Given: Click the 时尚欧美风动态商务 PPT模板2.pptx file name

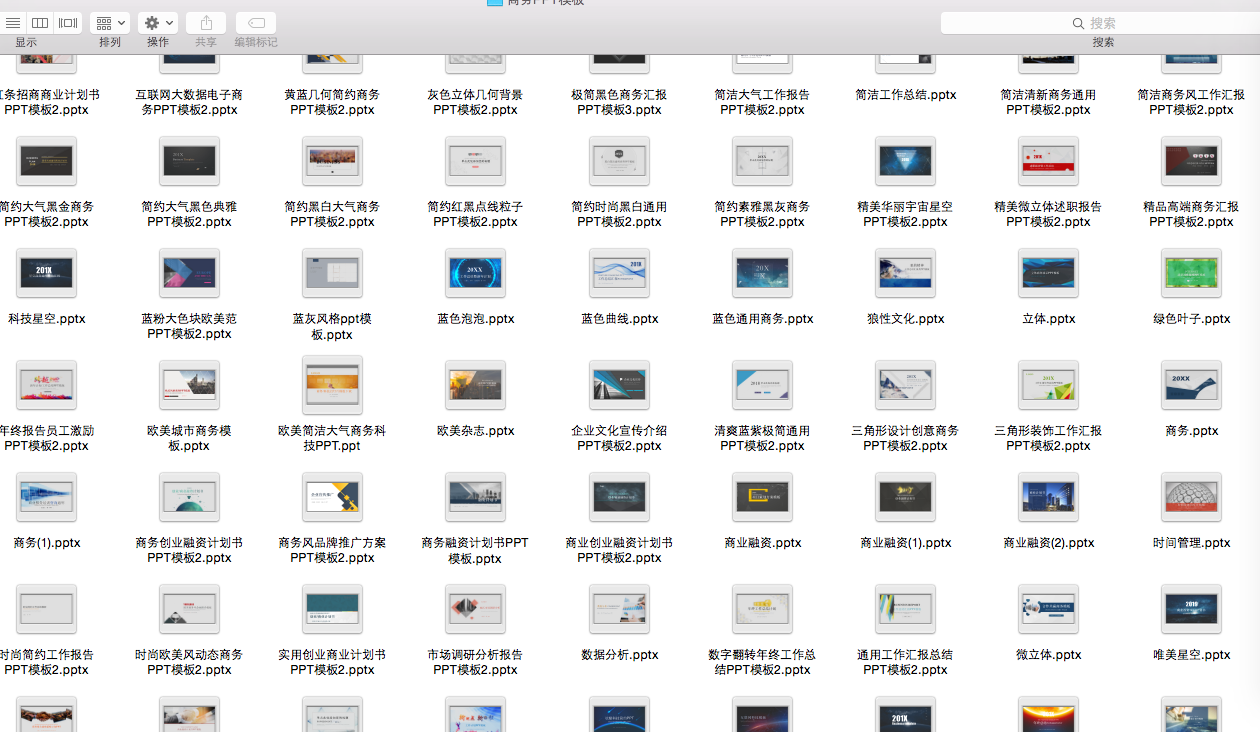Looking at the screenshot, I should pos(189,662).
